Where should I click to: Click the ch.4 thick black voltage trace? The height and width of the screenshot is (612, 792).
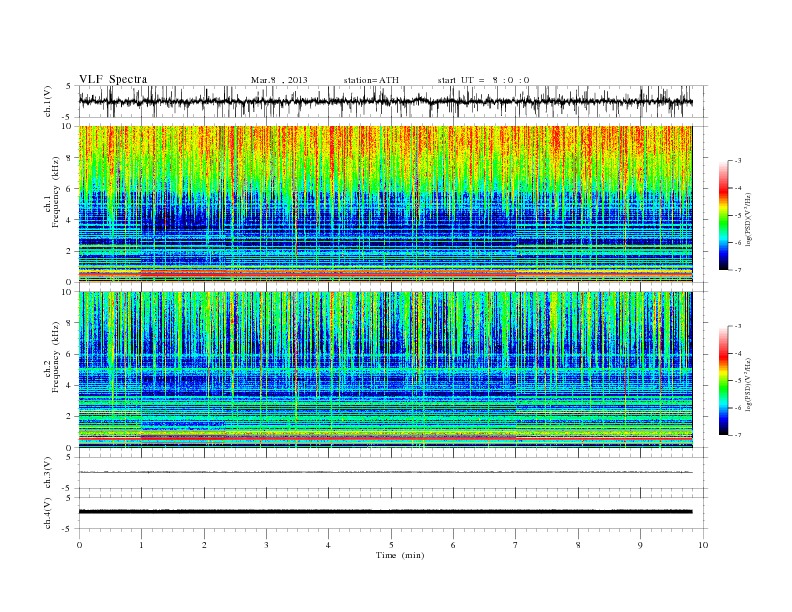[385, 512]
